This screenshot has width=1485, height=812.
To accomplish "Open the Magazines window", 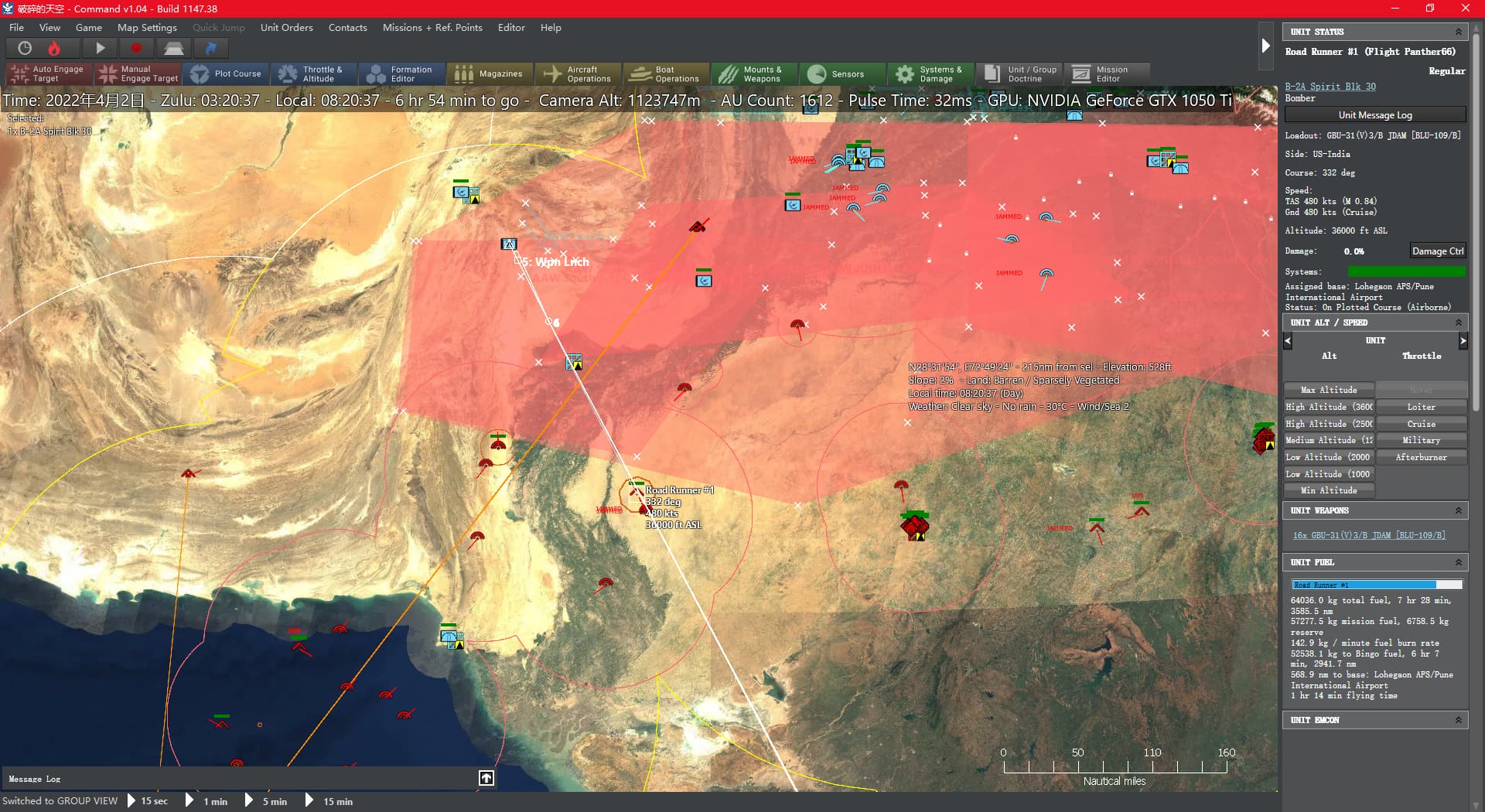I will tap(490, 73).
